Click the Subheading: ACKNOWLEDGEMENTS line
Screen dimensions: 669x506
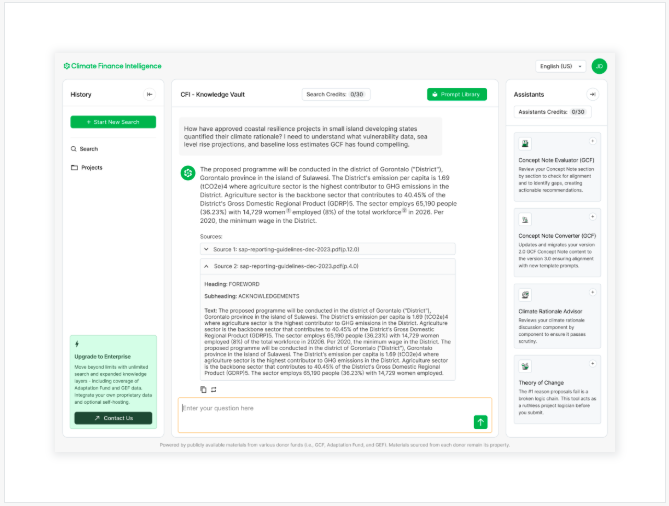coord(252,296)
